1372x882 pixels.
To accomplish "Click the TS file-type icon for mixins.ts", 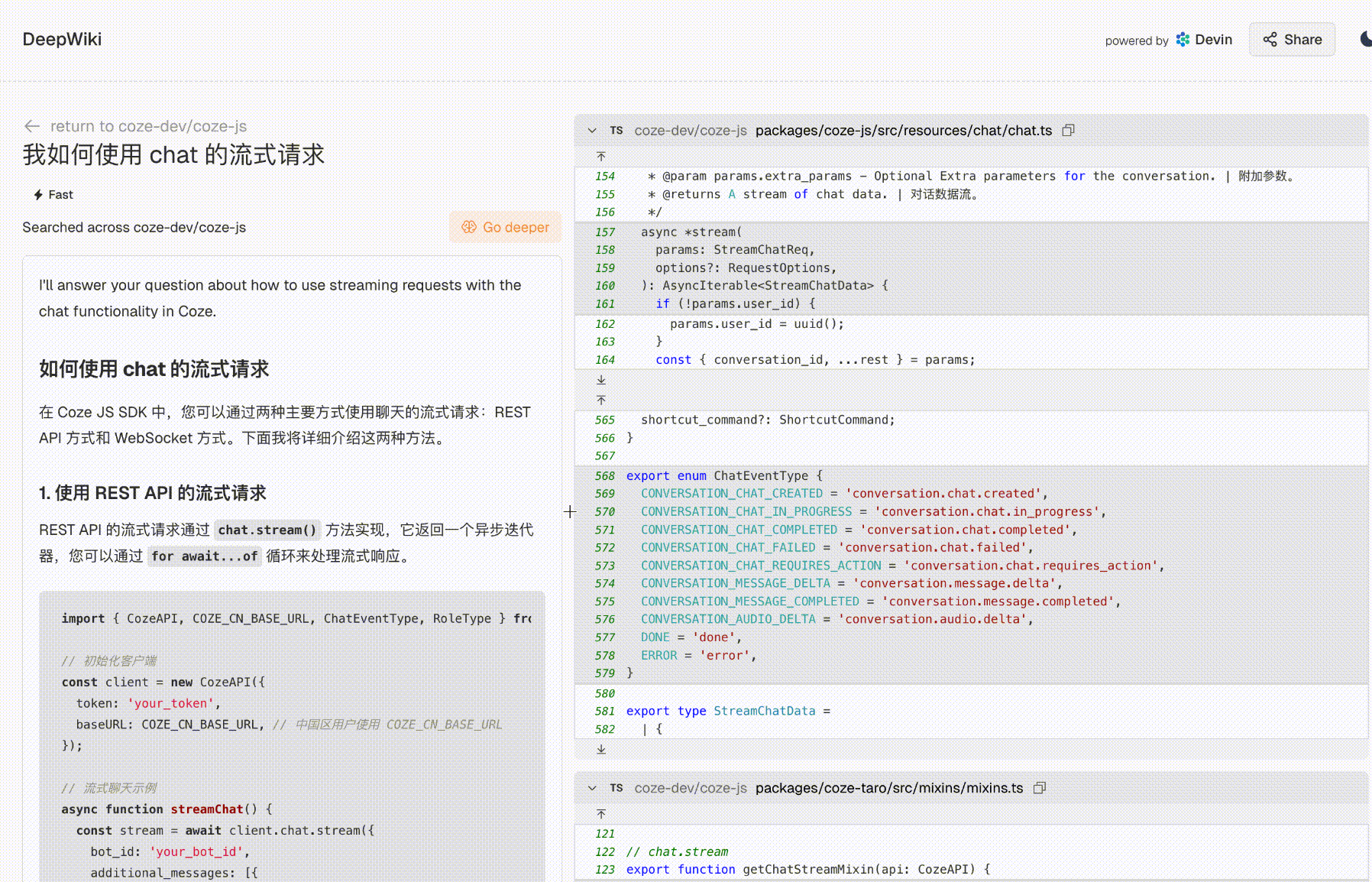I will coord(616,788).
